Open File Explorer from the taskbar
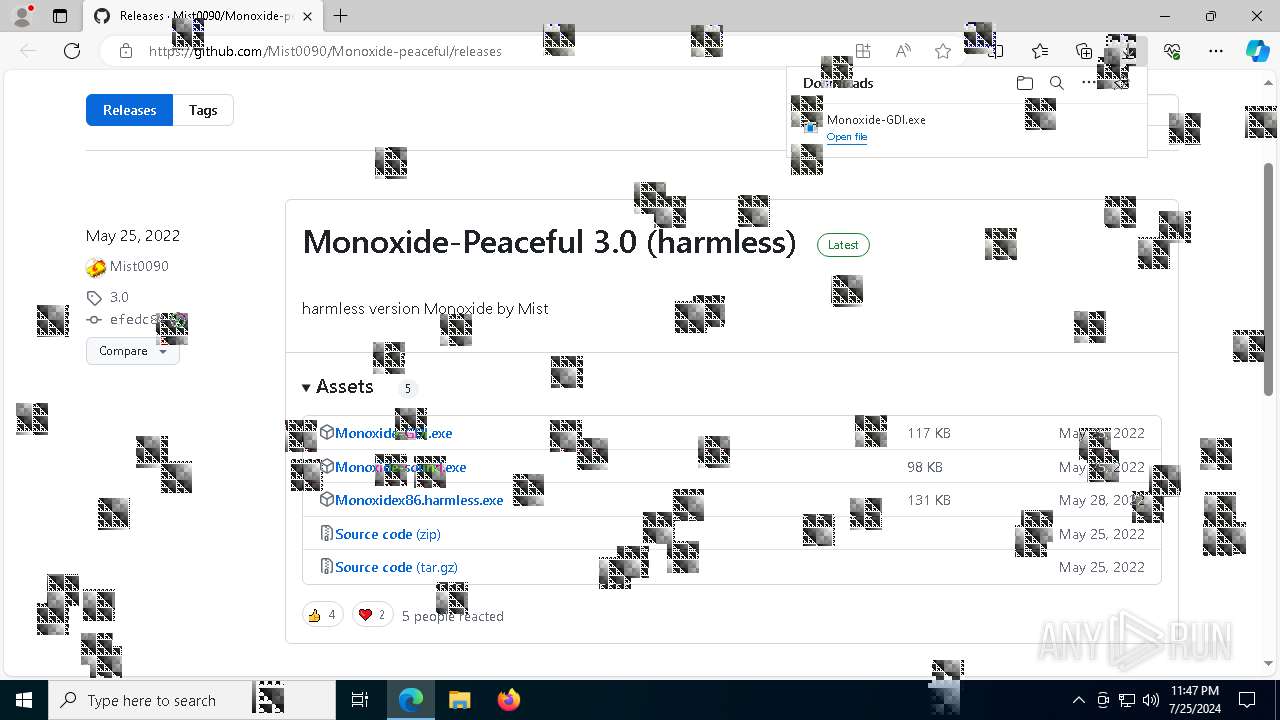Image resolution: width=1280 pixels, height=720 pixels. (x=459, y=700)
